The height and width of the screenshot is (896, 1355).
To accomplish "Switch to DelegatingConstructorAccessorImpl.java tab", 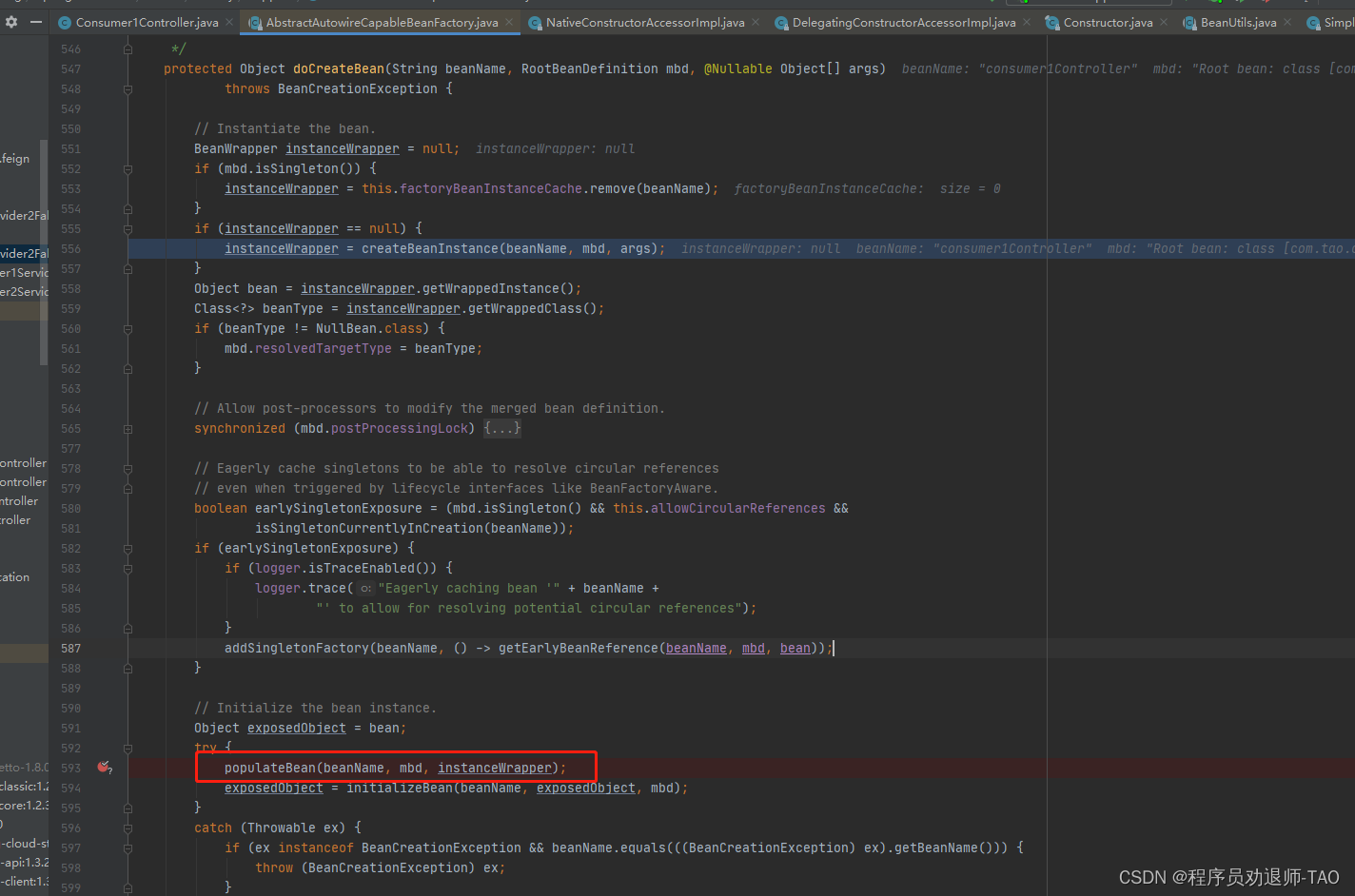I will [904, 22].
